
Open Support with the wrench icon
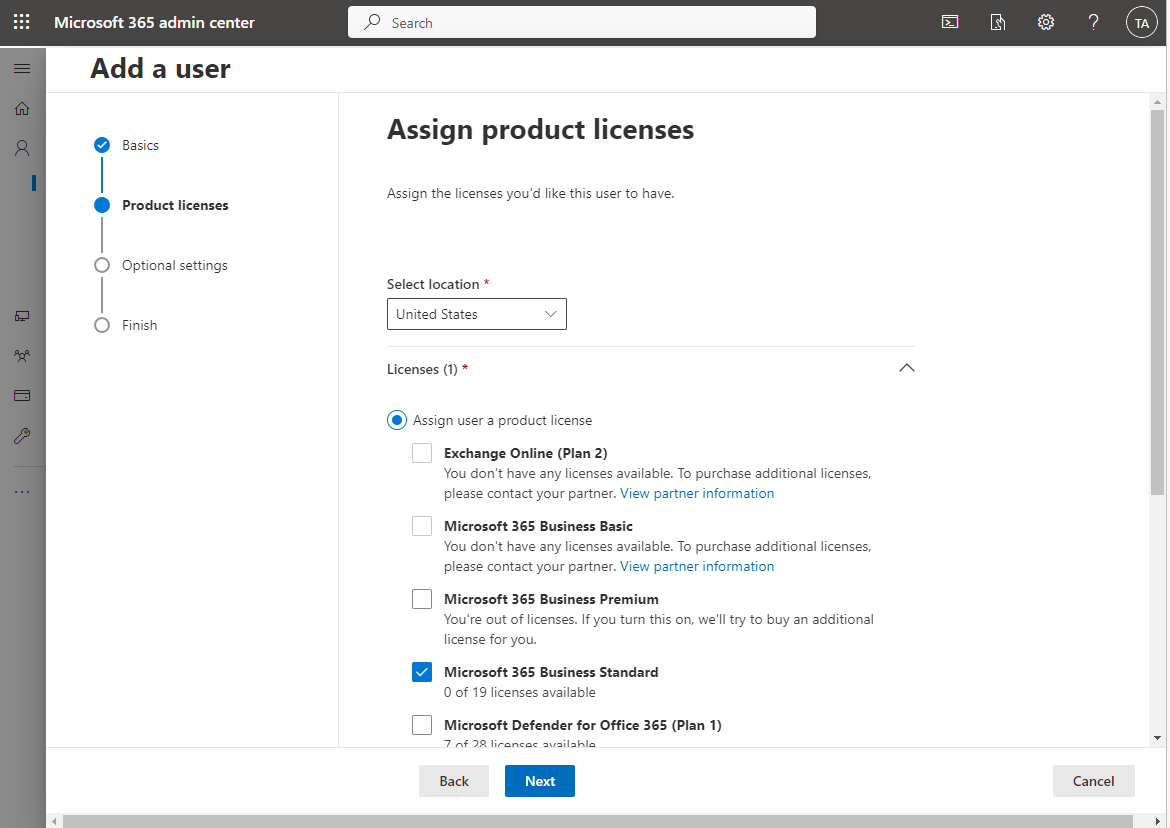[22, 435]
